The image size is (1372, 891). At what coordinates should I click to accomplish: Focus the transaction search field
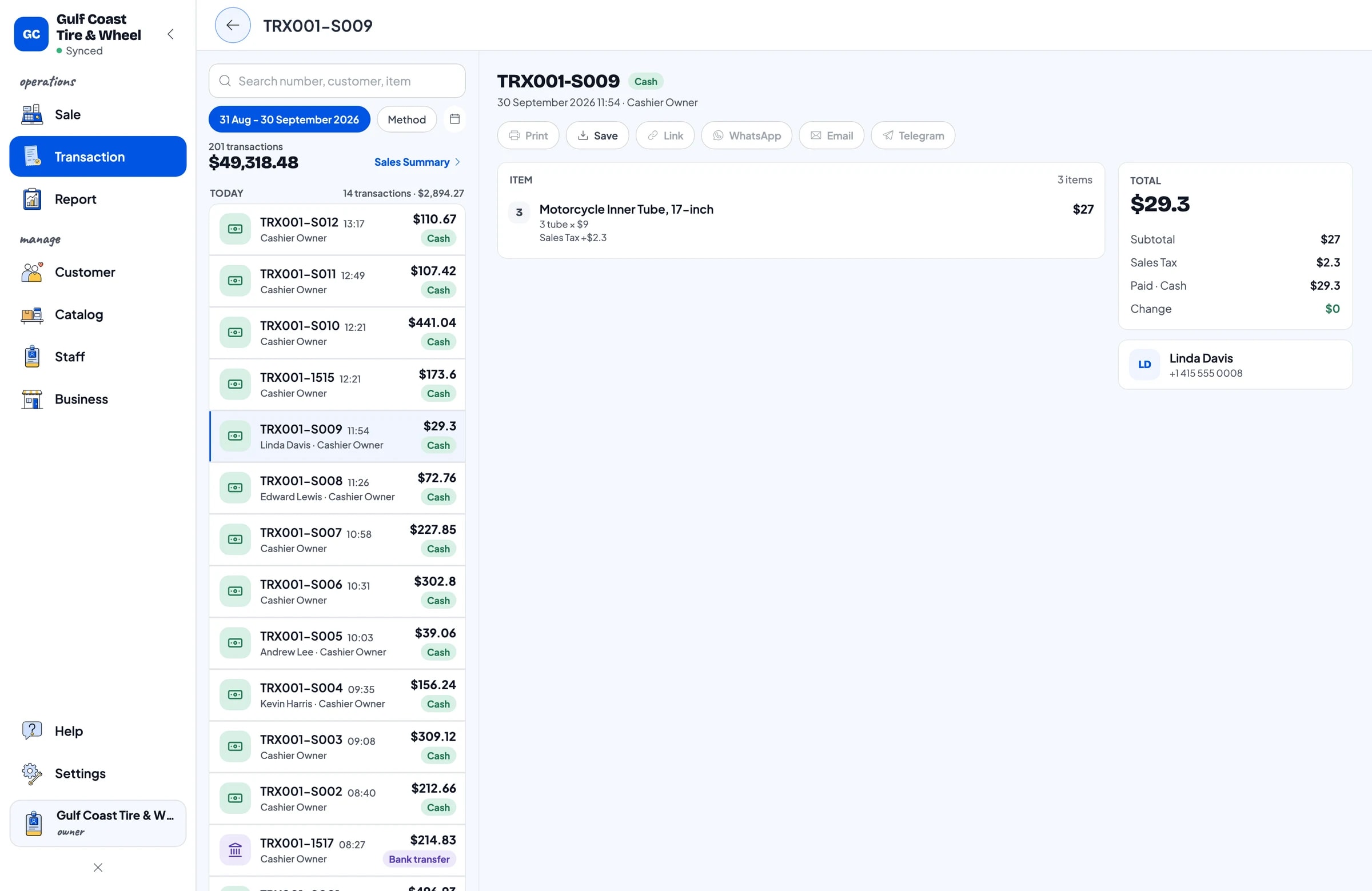click(x=337, y=81)
